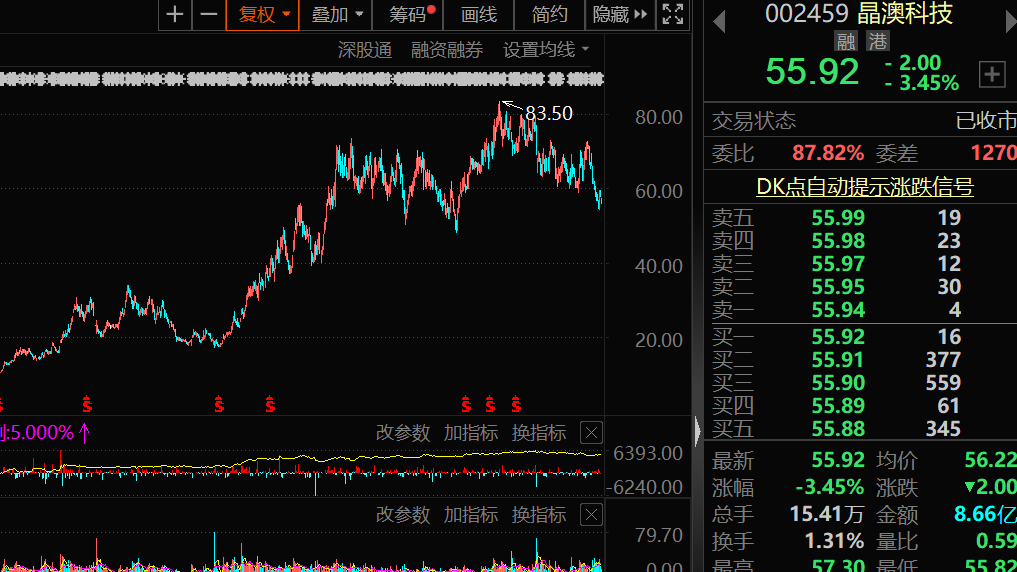This screenshot has height=572, width=1017.
Task: Add stock to watchlist with plus icon
Action: (992, 73)
